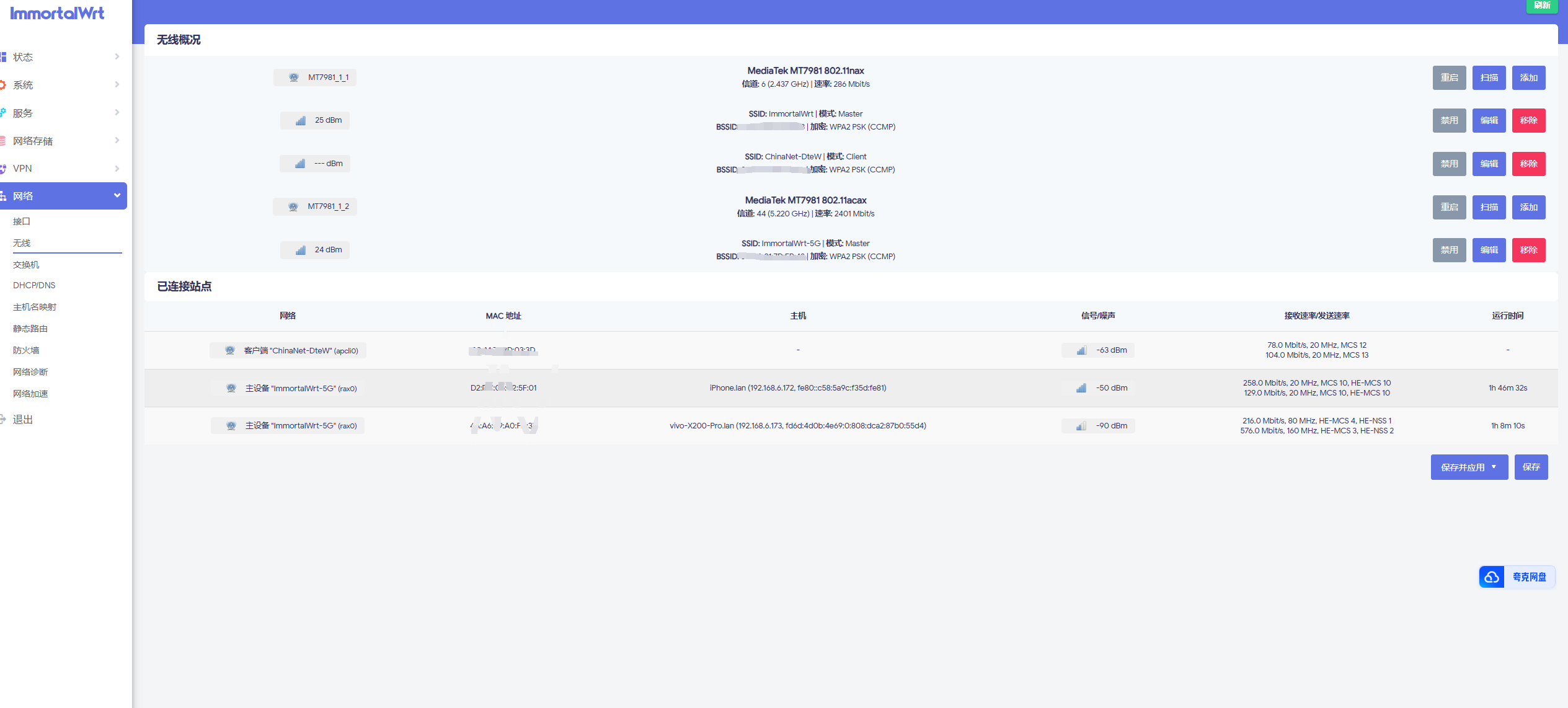The height and width of the screenshot is (708, 1568).
Task: Click the Quark cloud drive icon
Action: 1492,577
